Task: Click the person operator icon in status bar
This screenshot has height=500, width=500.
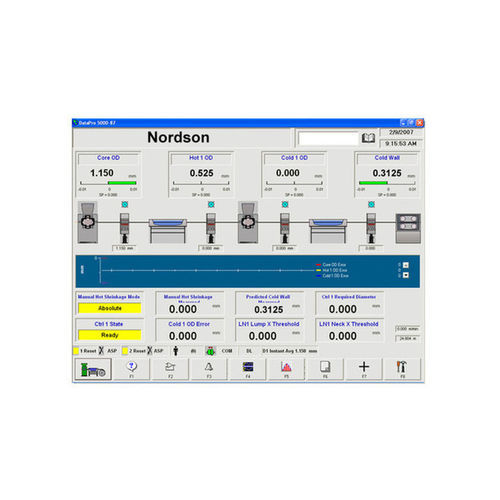Action: [x=176, y=351]
